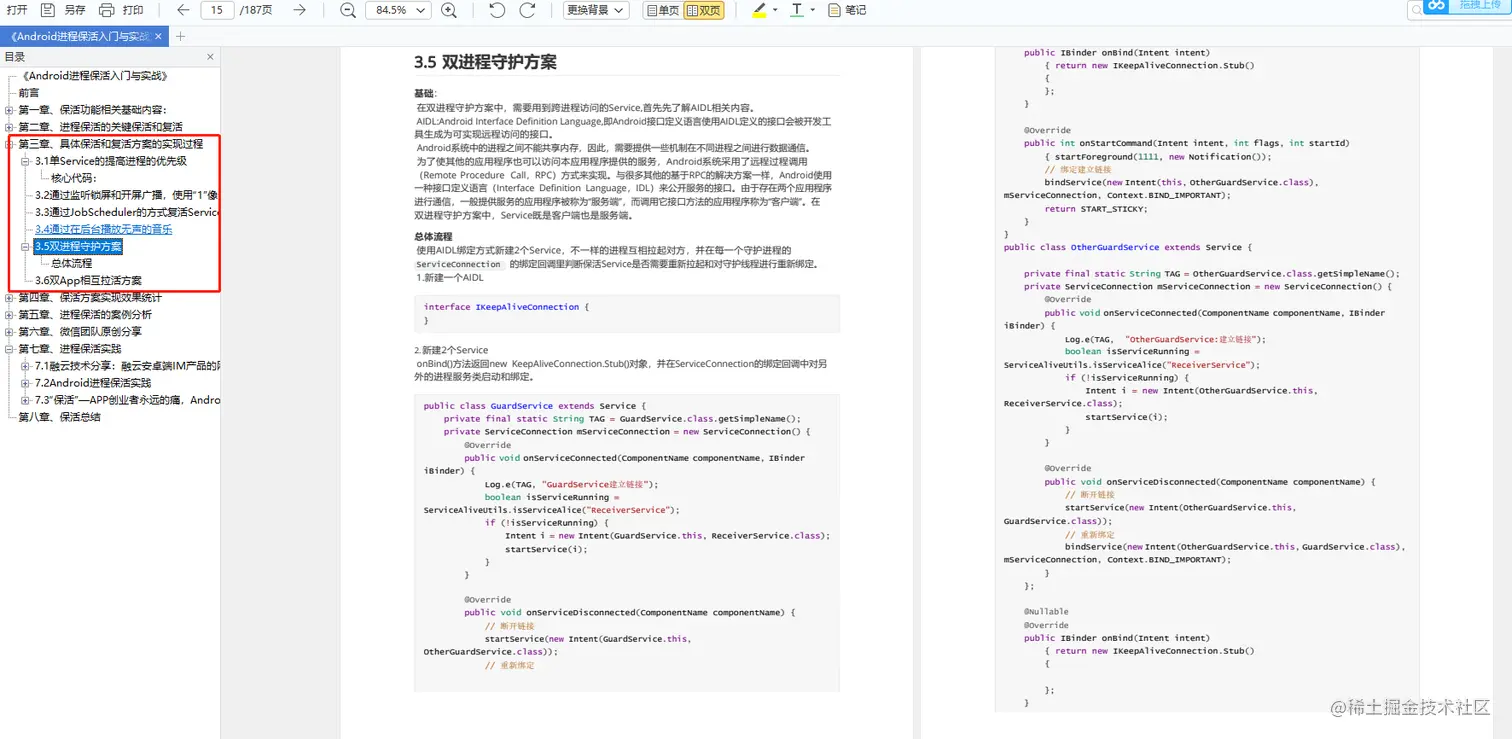Collapse 第三章 outline node
The height and width of the screenshot is (739, 1512).
[x=9, y=144]
